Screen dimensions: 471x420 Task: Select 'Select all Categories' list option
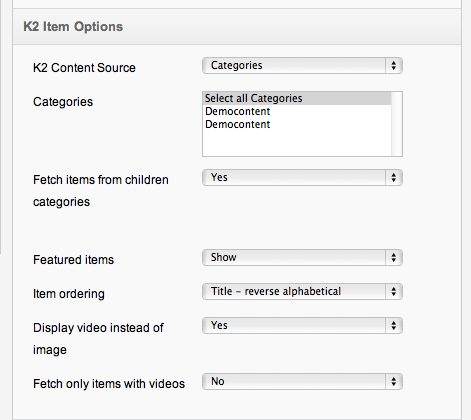[297, 98]
